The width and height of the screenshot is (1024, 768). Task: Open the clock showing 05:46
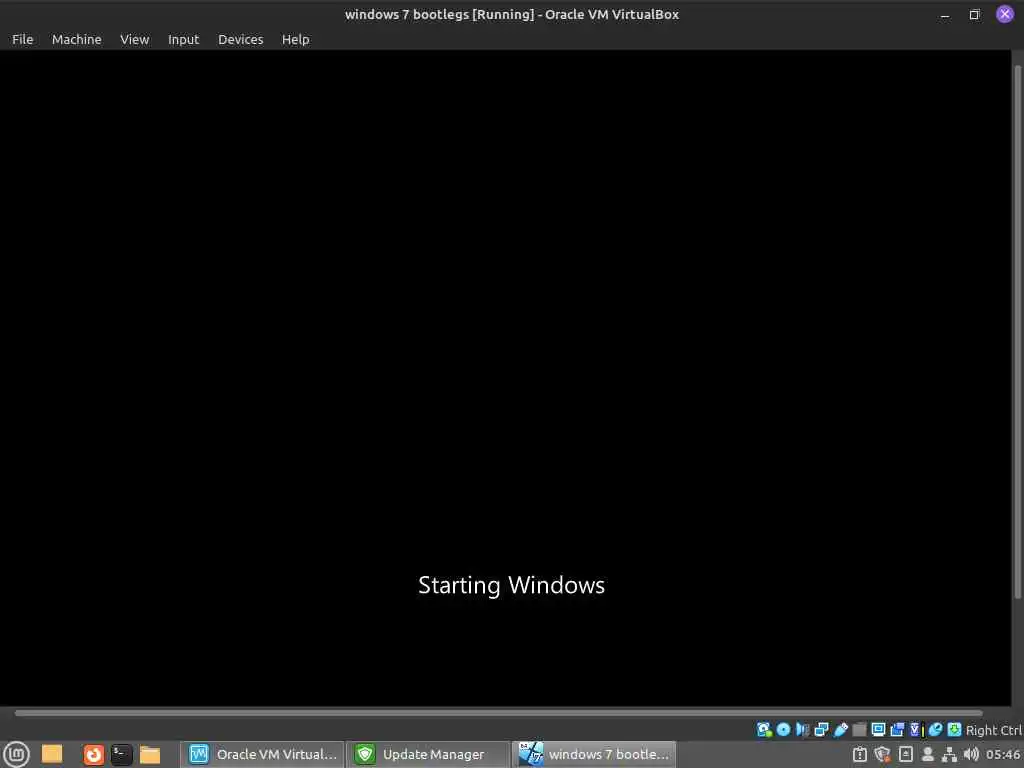point(1003,754)
